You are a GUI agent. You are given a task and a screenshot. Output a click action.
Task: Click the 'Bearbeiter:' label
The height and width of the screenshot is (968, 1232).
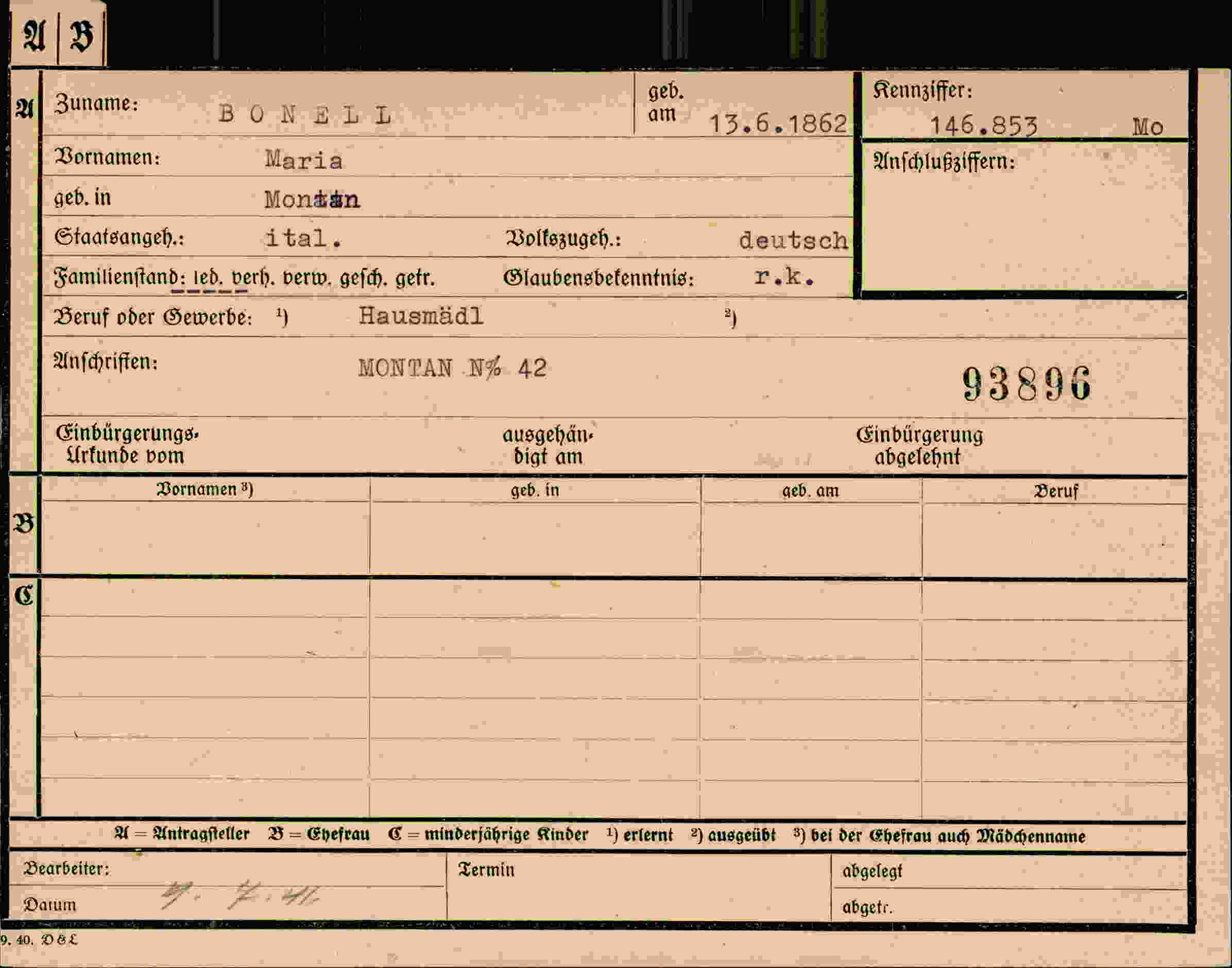tap(66, 868)
